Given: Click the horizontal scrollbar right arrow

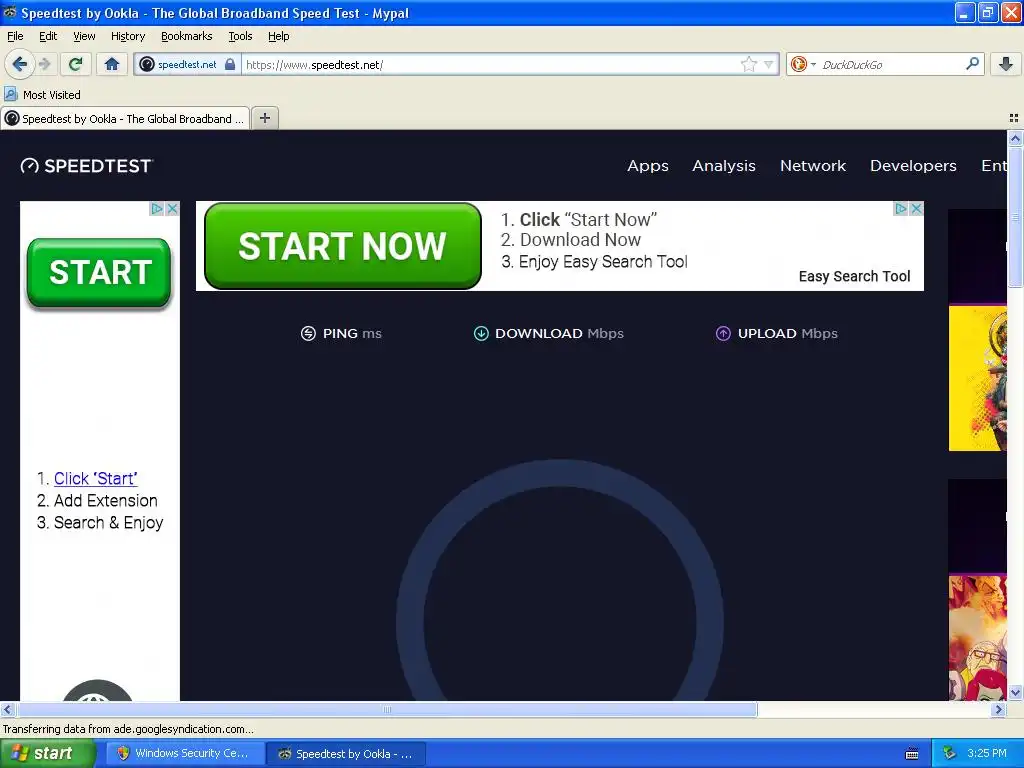Looking at the screenshot, I should coord(999,709).
